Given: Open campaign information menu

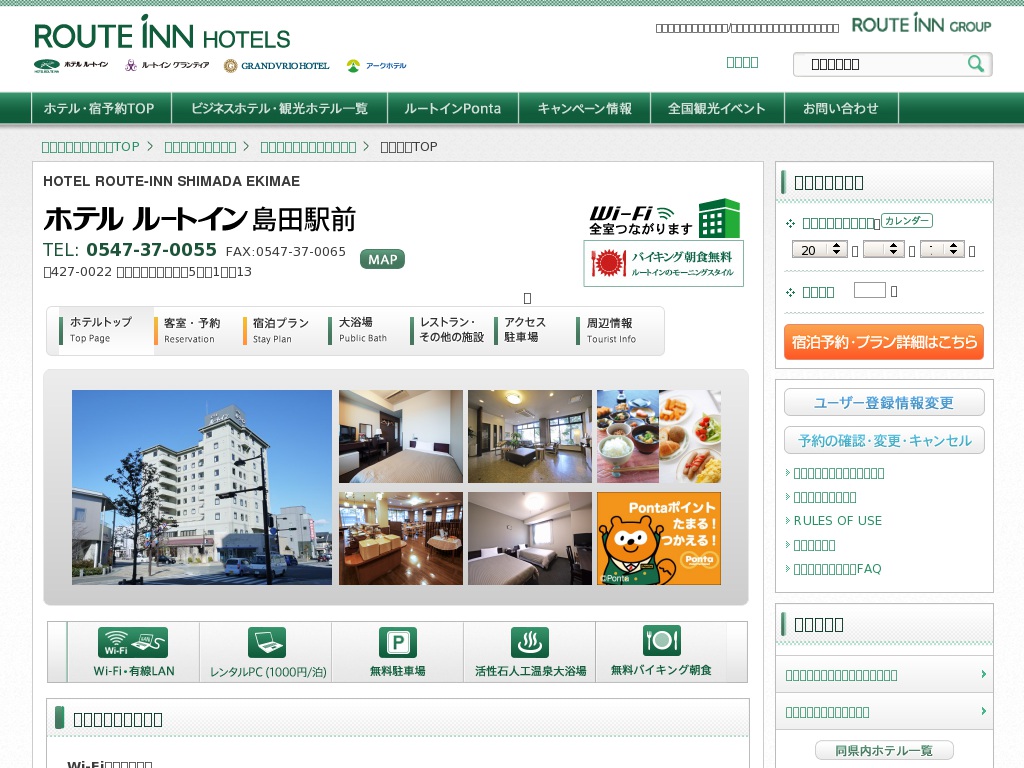Looking at the screenshot, I should pyautogui.click(x=584, y=108).
